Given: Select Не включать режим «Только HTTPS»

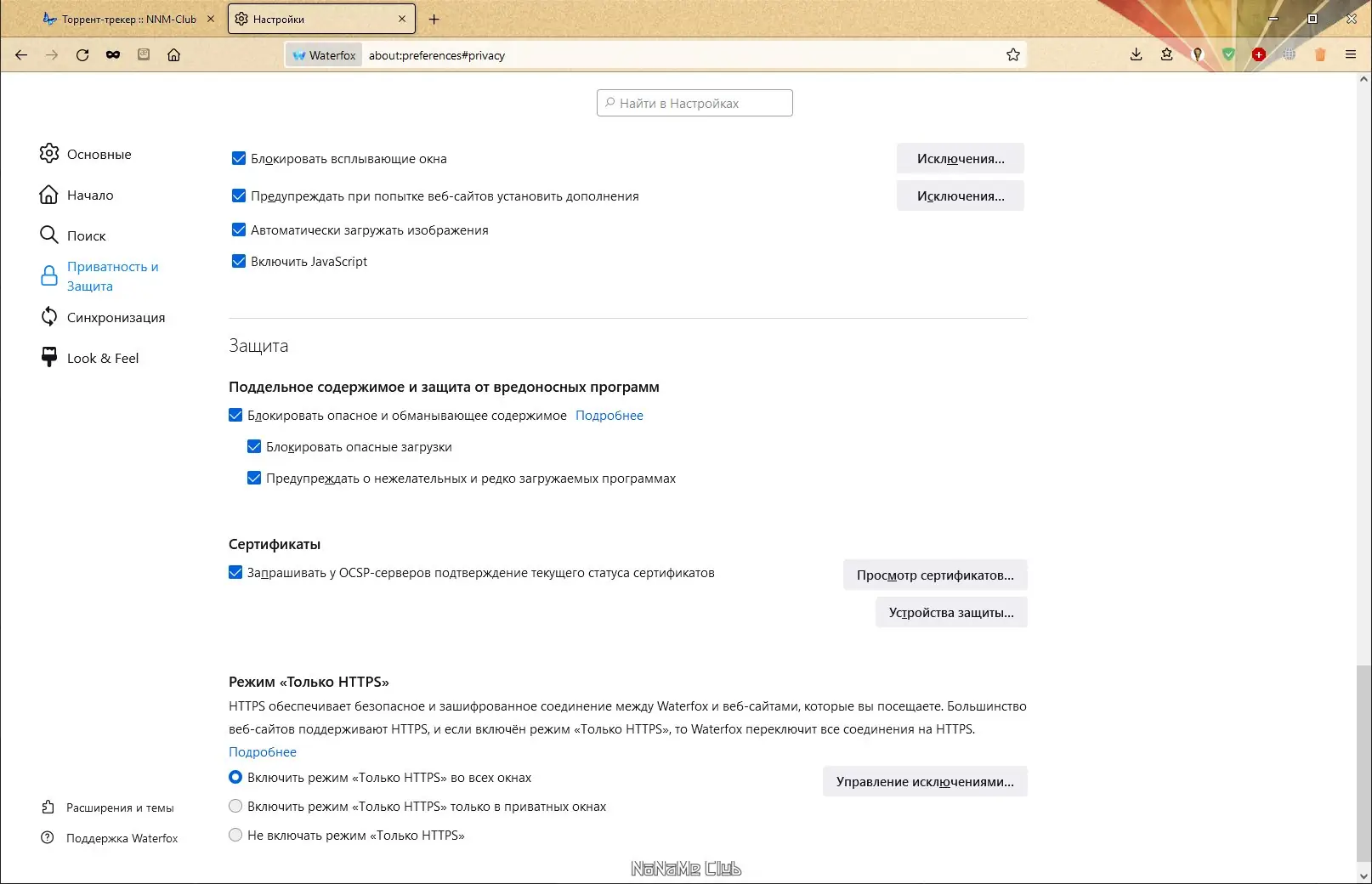Looking at the screenshot, I should coord(235,835).
